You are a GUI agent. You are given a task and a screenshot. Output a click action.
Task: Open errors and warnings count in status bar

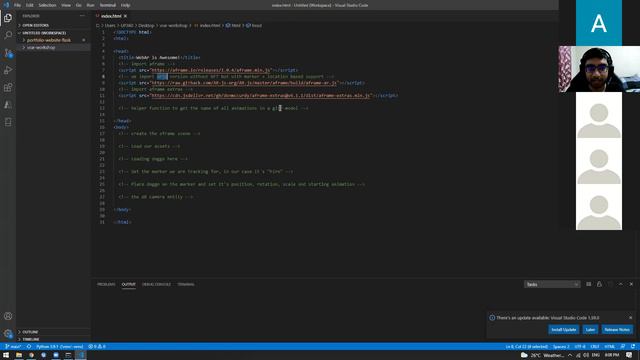[97, 347]
